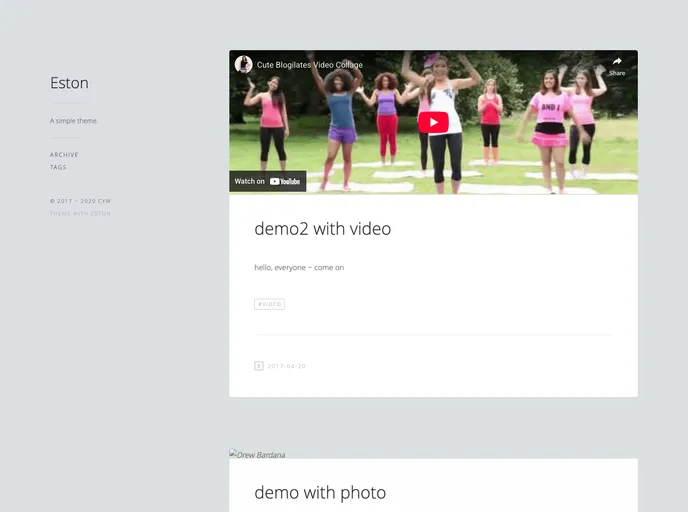Open the Archive page
Screen dimensions: 688x512
point(64,155)
